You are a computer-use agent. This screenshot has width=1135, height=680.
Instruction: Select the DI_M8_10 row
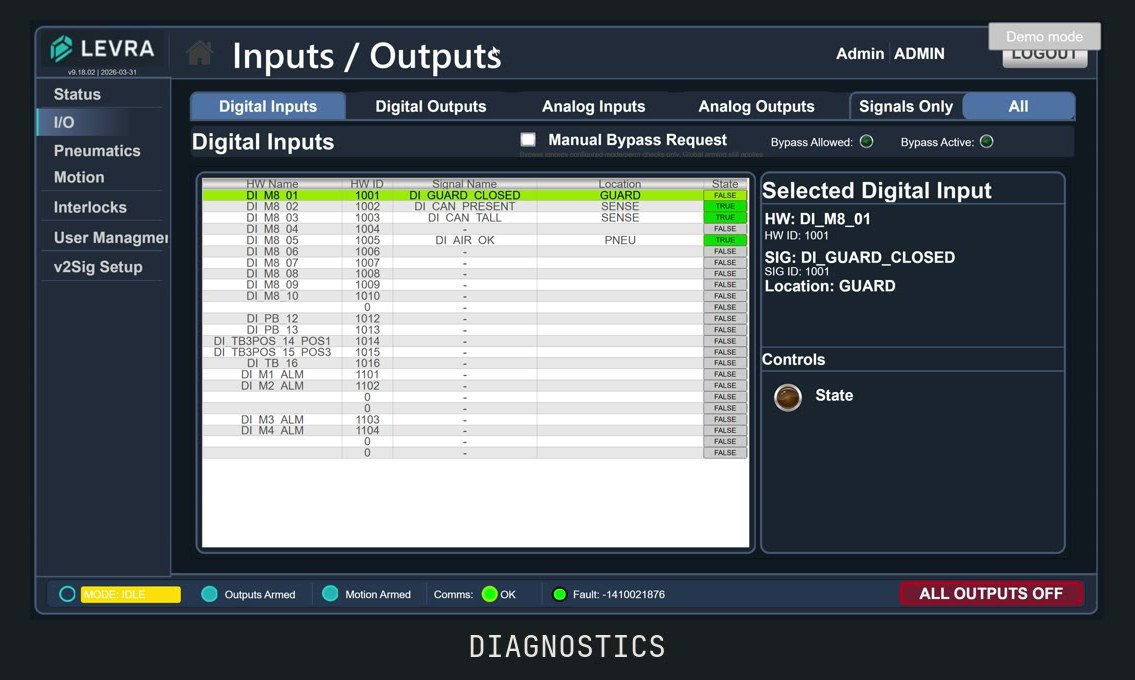pyautogui.click(x=475, y=296)
